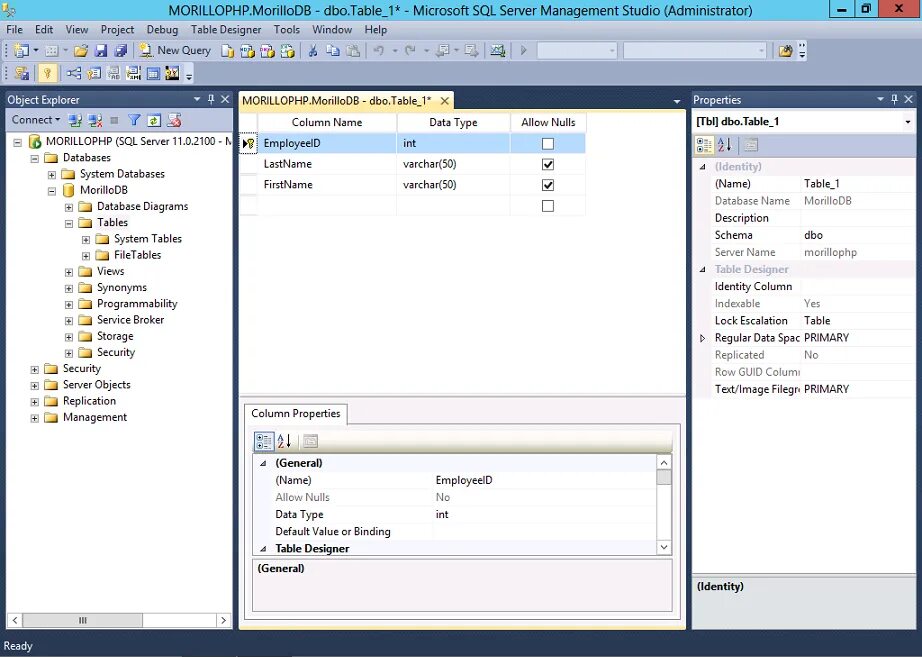This screenshot has height=657, width=922.
Task: Select the Management node
Action: pos(95,417)
